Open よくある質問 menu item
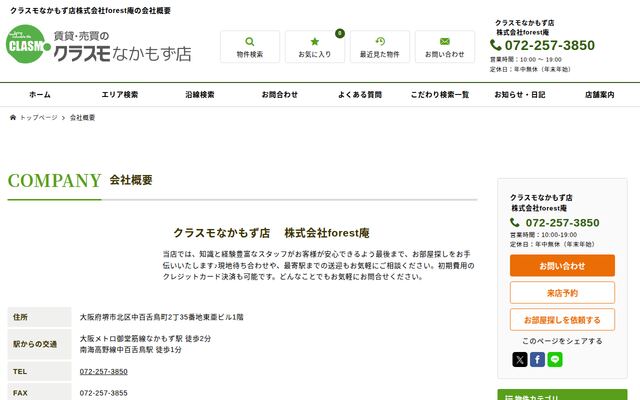 [x=360, y=95]
